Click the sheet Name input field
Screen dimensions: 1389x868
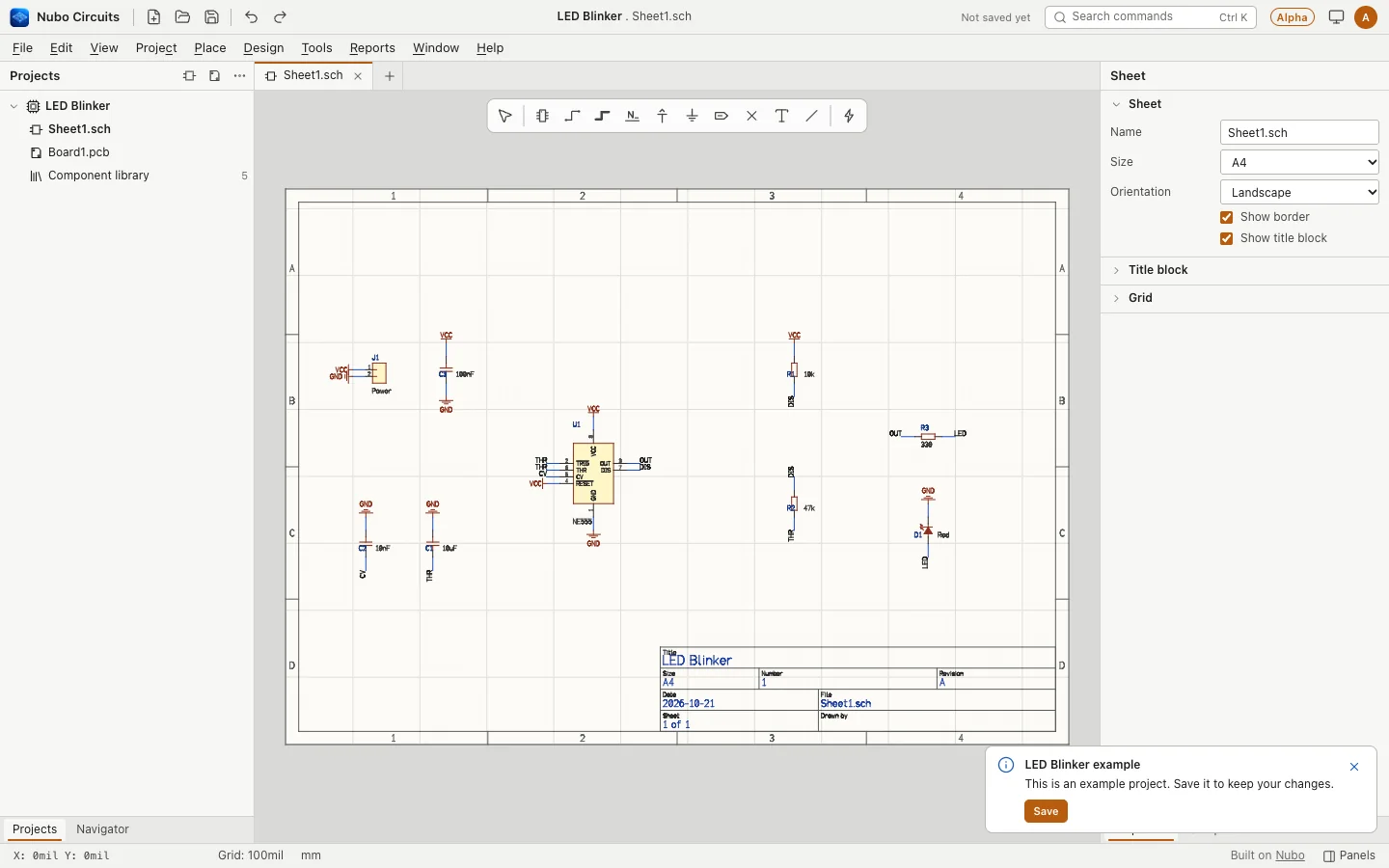coord(1299,132)
